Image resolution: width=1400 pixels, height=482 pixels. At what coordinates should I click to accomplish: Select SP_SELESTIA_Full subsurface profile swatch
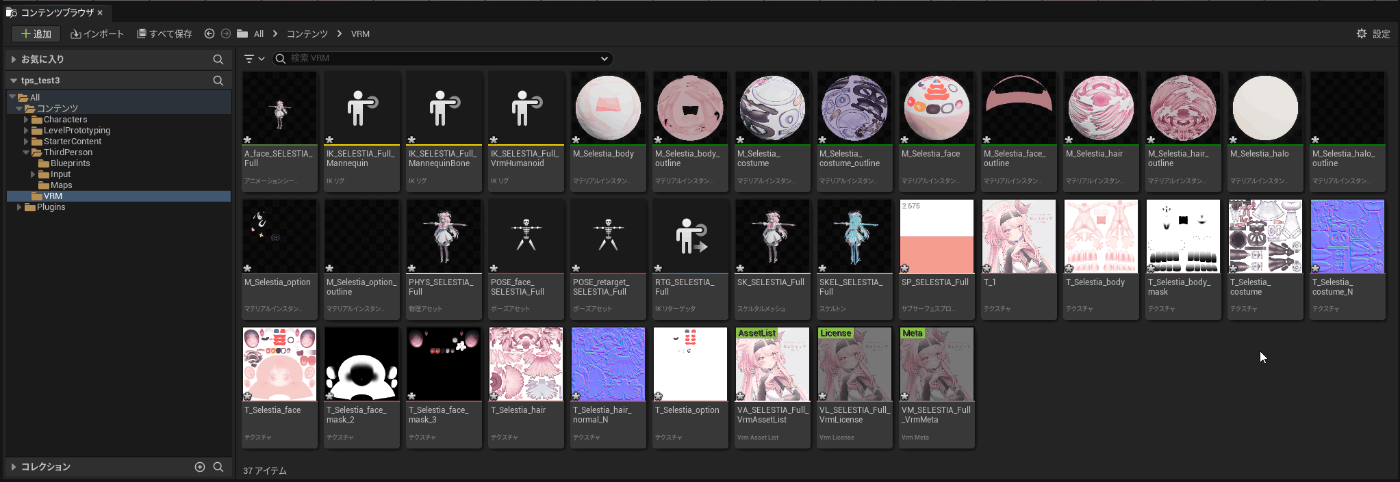pos(936,237)
